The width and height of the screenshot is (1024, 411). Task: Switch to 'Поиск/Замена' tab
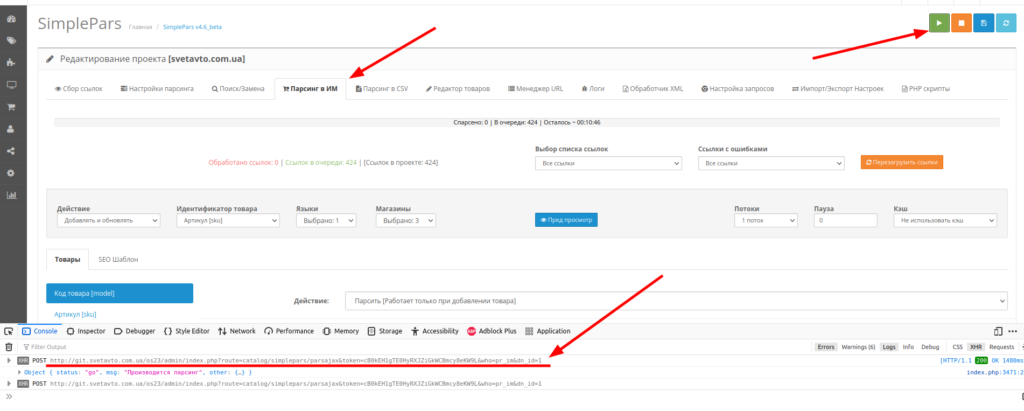pos(238,89)
